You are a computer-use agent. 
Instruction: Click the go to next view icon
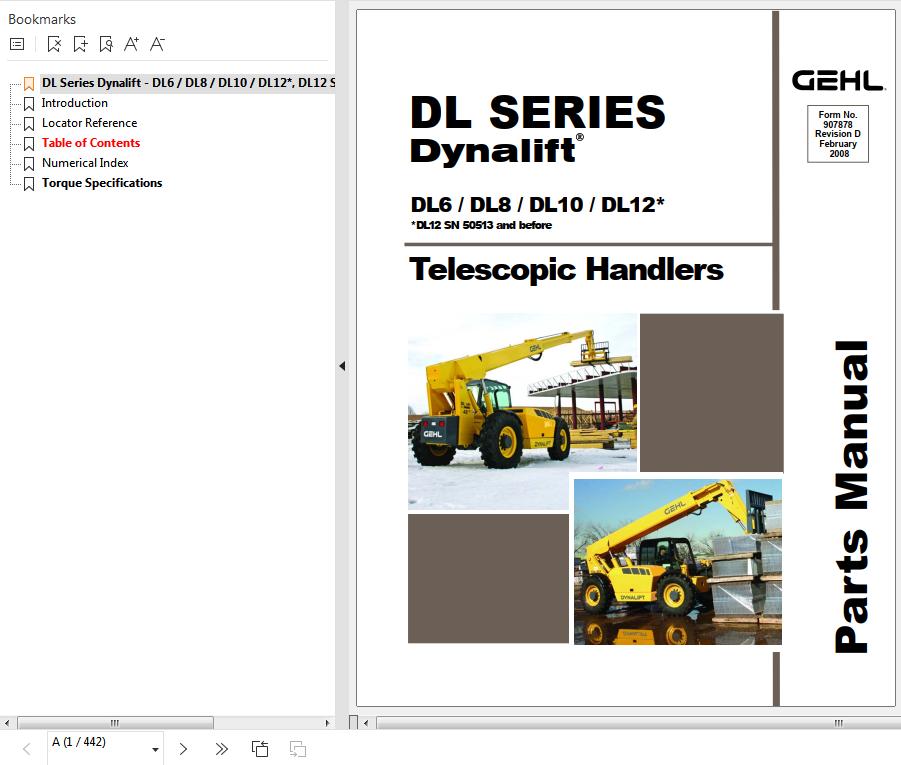[298, 749]
